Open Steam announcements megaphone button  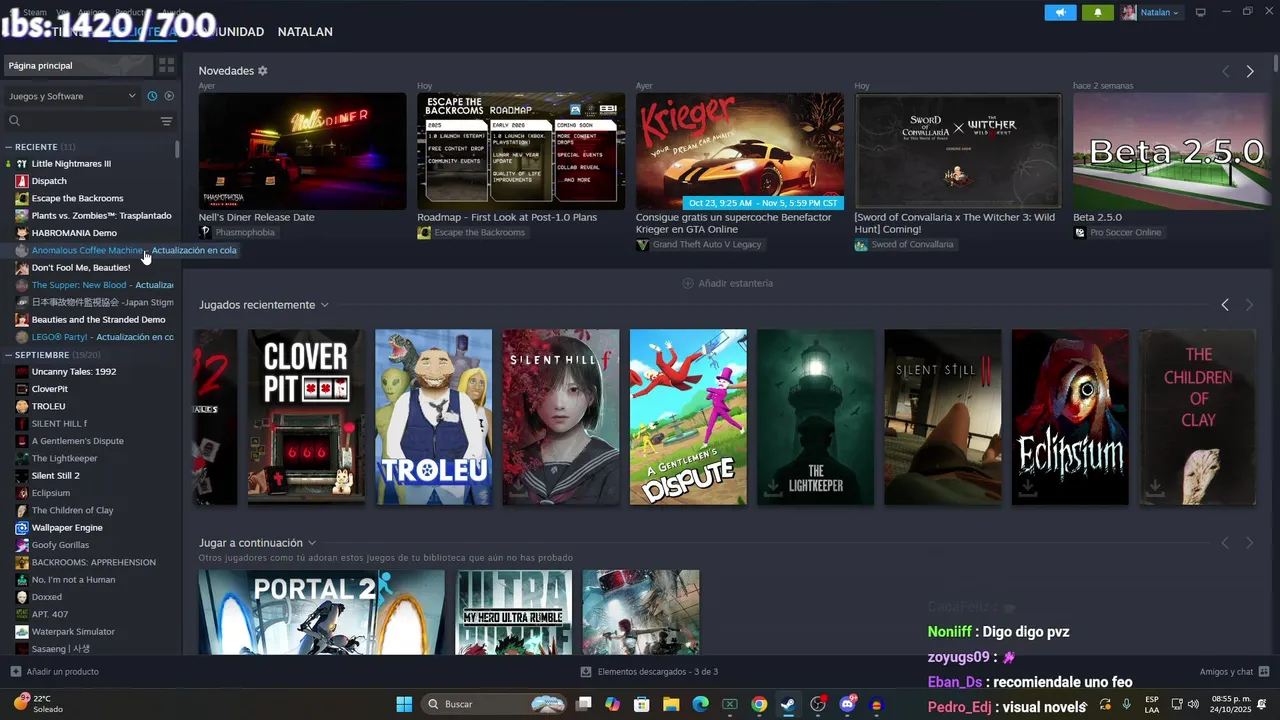tap(1060, 12)
